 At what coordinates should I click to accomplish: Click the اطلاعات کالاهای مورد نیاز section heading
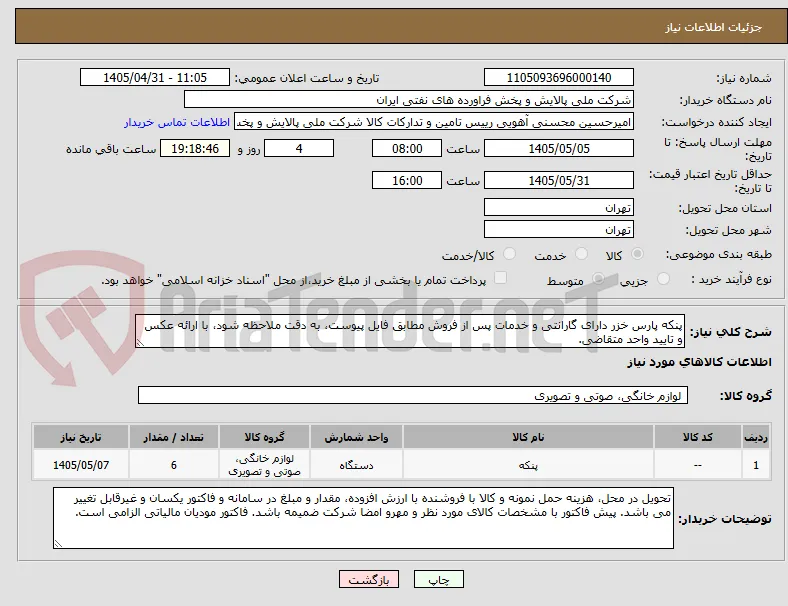(699, 362)
